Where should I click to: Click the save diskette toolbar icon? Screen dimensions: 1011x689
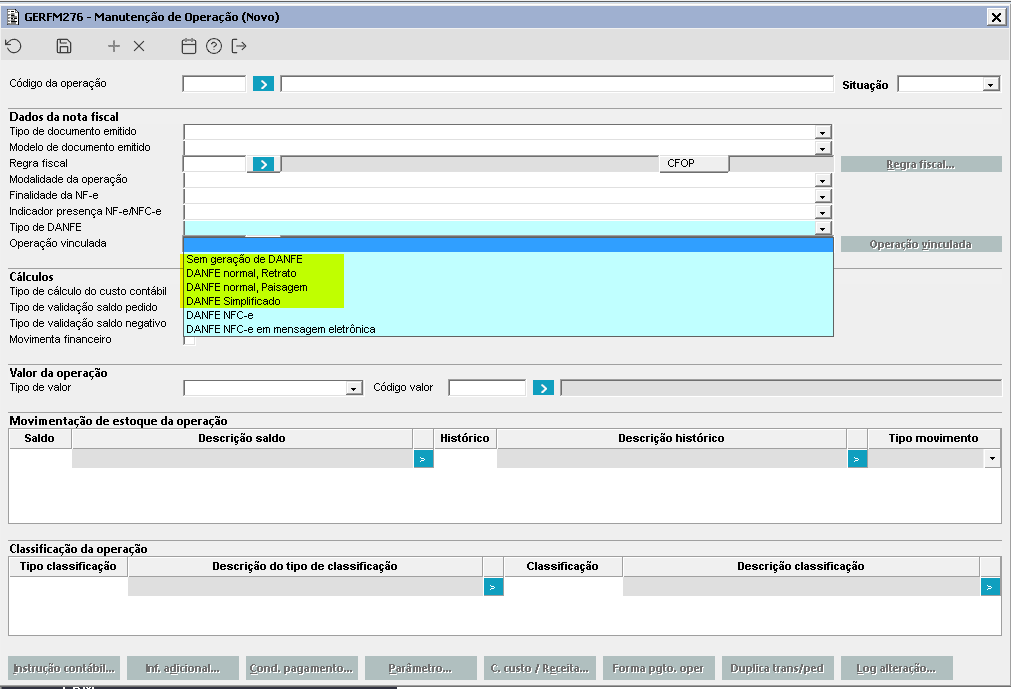(63, 46)
